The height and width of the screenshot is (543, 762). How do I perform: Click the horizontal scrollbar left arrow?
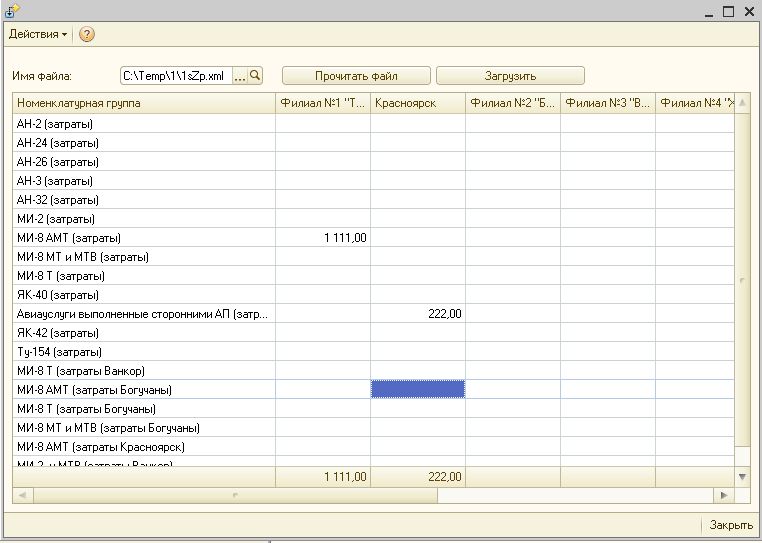22,495
